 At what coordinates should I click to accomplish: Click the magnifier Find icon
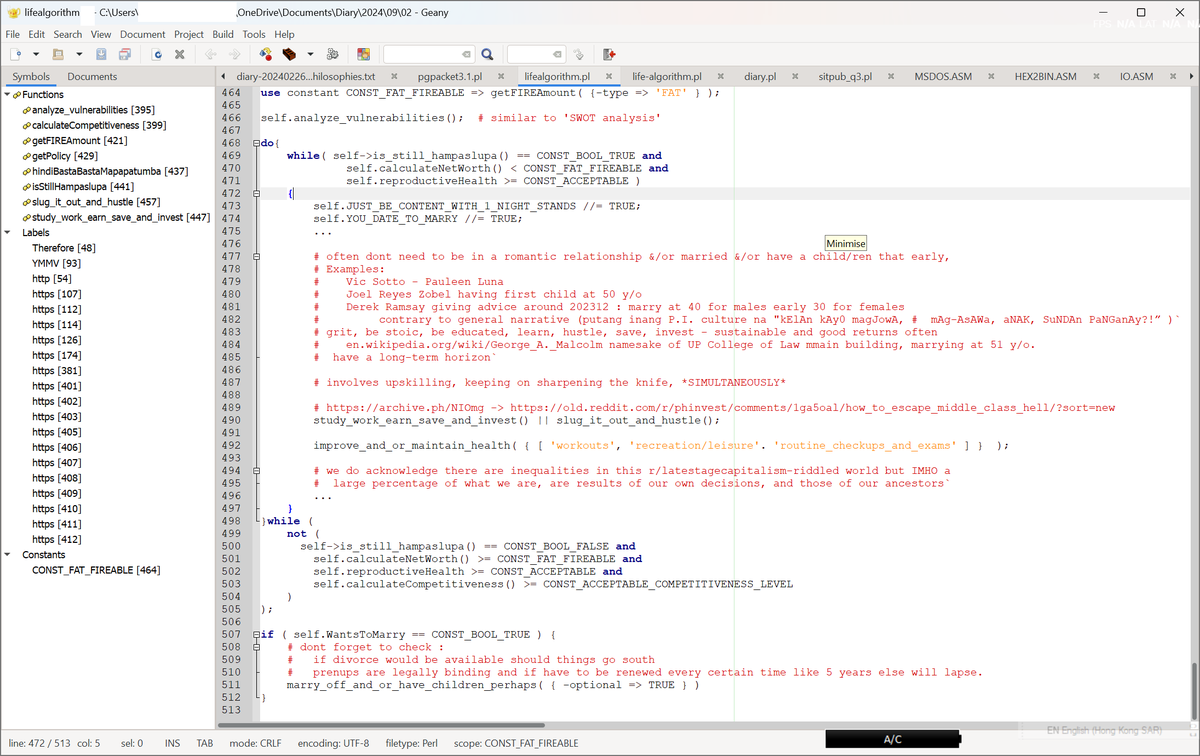pyautogui.click(x=487, y=54)
